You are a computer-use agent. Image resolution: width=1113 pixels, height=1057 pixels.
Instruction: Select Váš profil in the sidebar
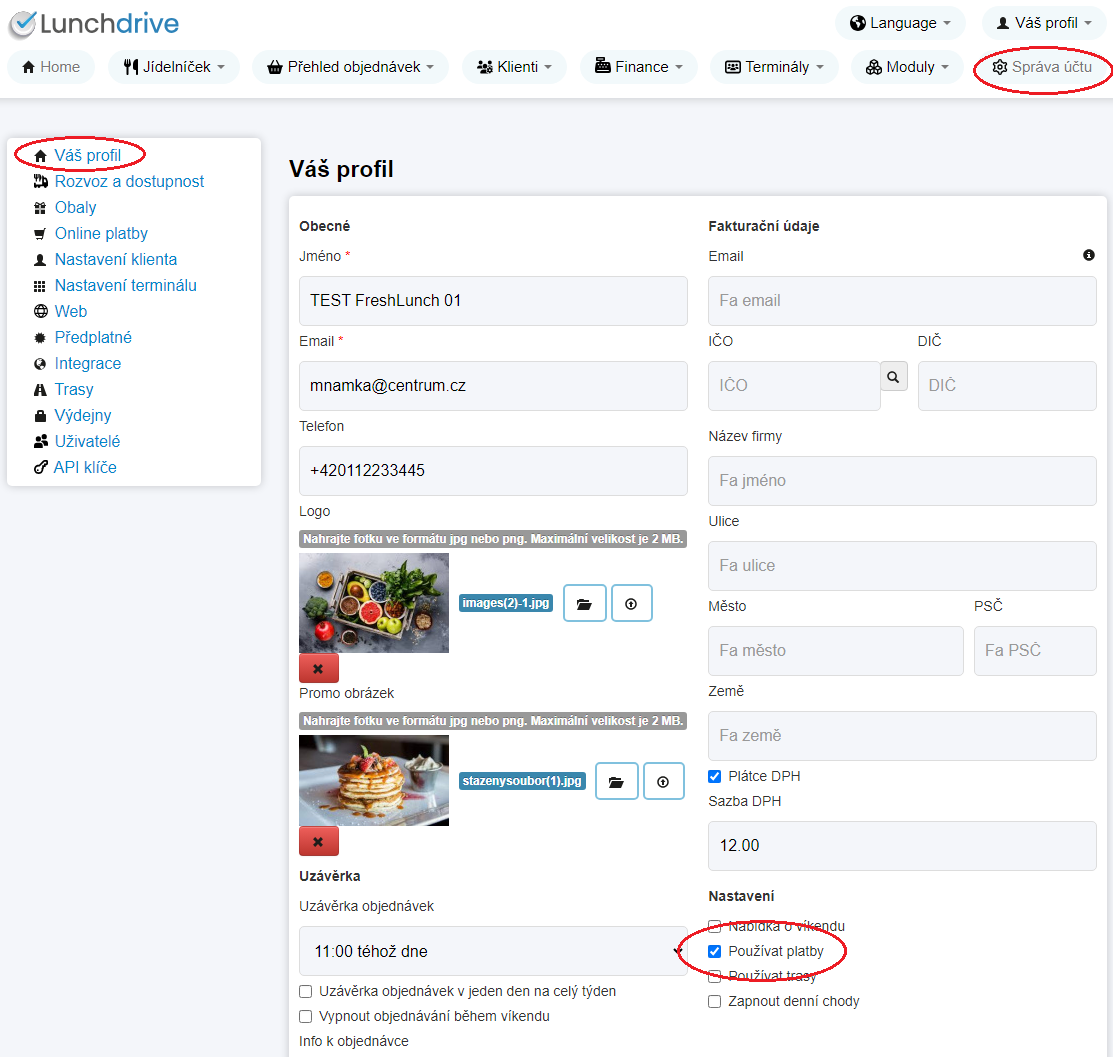click(87, 155)
